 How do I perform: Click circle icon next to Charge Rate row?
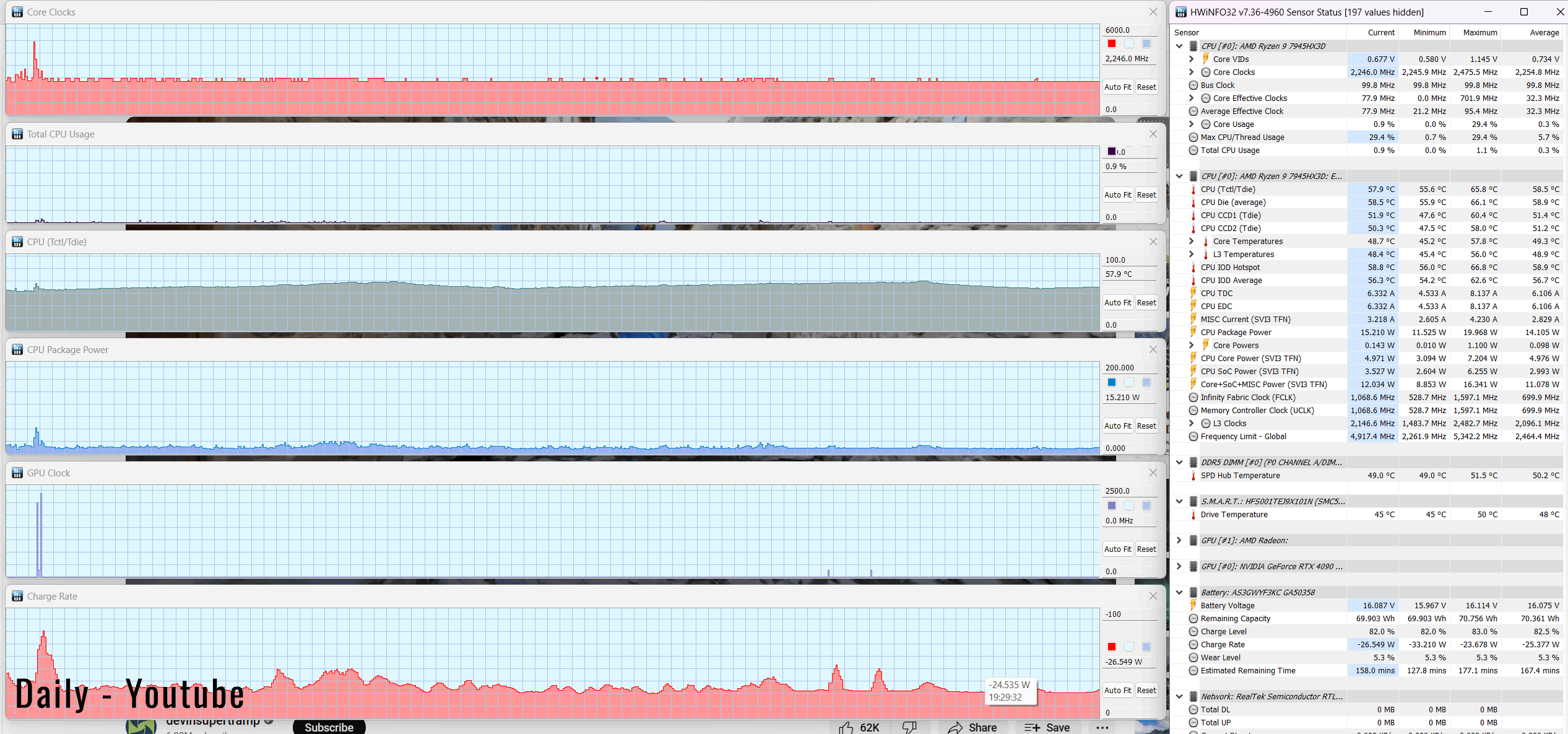tap(1193, 644)
